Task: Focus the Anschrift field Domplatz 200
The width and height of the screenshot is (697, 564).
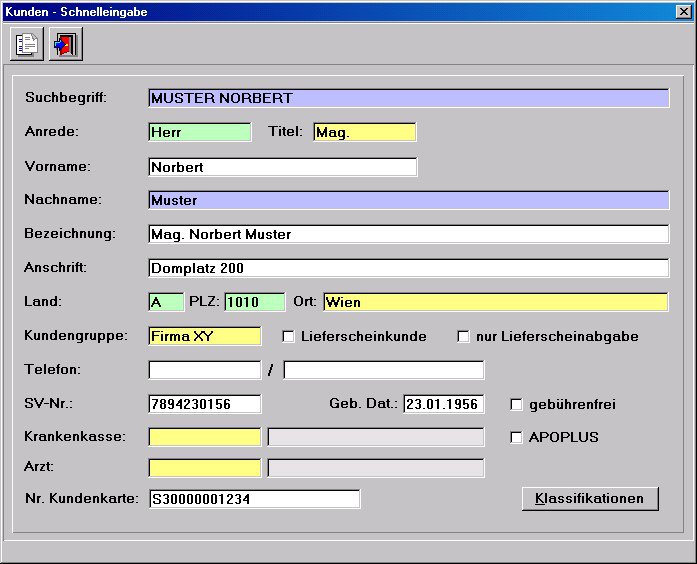Action: pos(409,268)
